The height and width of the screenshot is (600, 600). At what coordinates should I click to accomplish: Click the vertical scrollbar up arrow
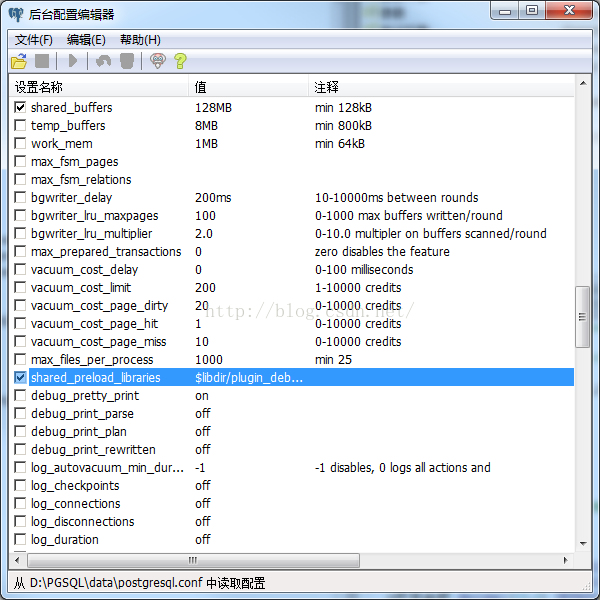[x=583, y=83]
